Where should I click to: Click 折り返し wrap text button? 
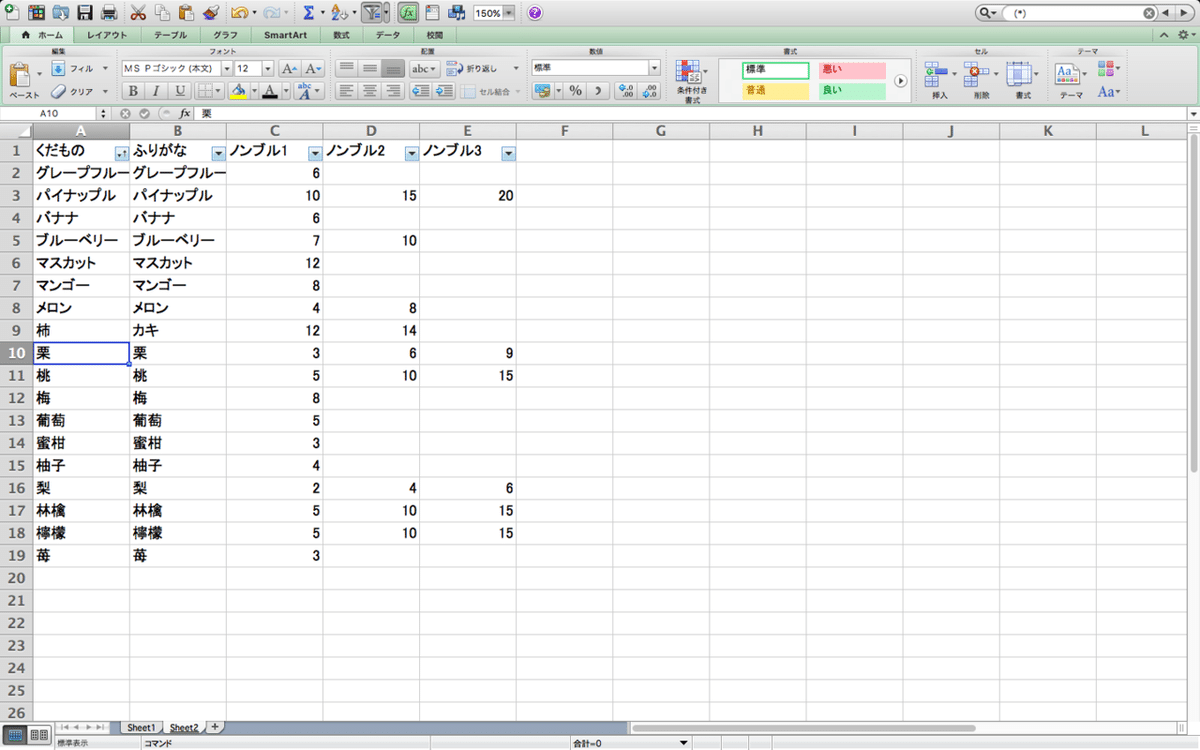(x=478, y=69)
